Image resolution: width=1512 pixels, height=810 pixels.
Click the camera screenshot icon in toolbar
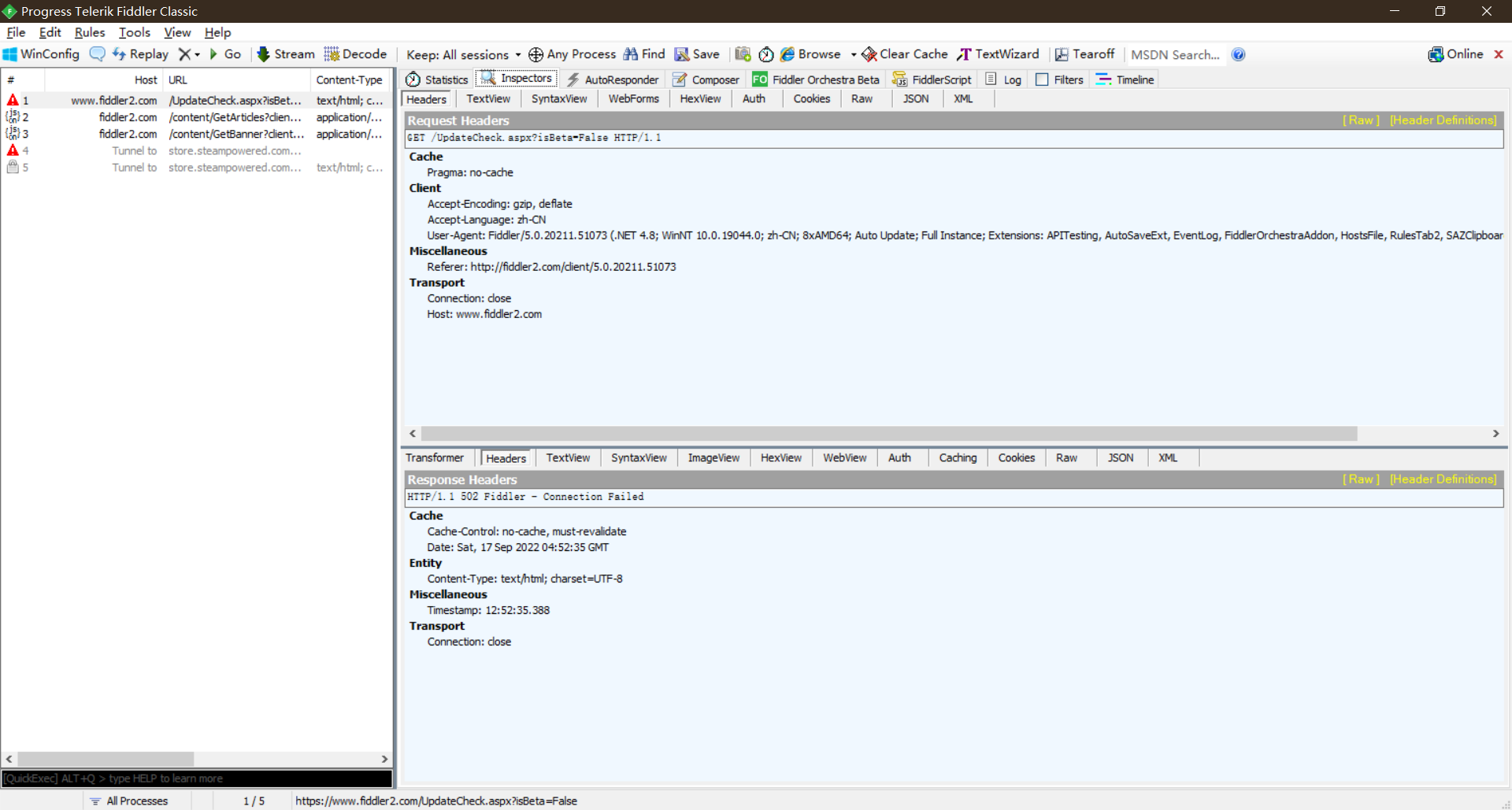pos(743,54)
